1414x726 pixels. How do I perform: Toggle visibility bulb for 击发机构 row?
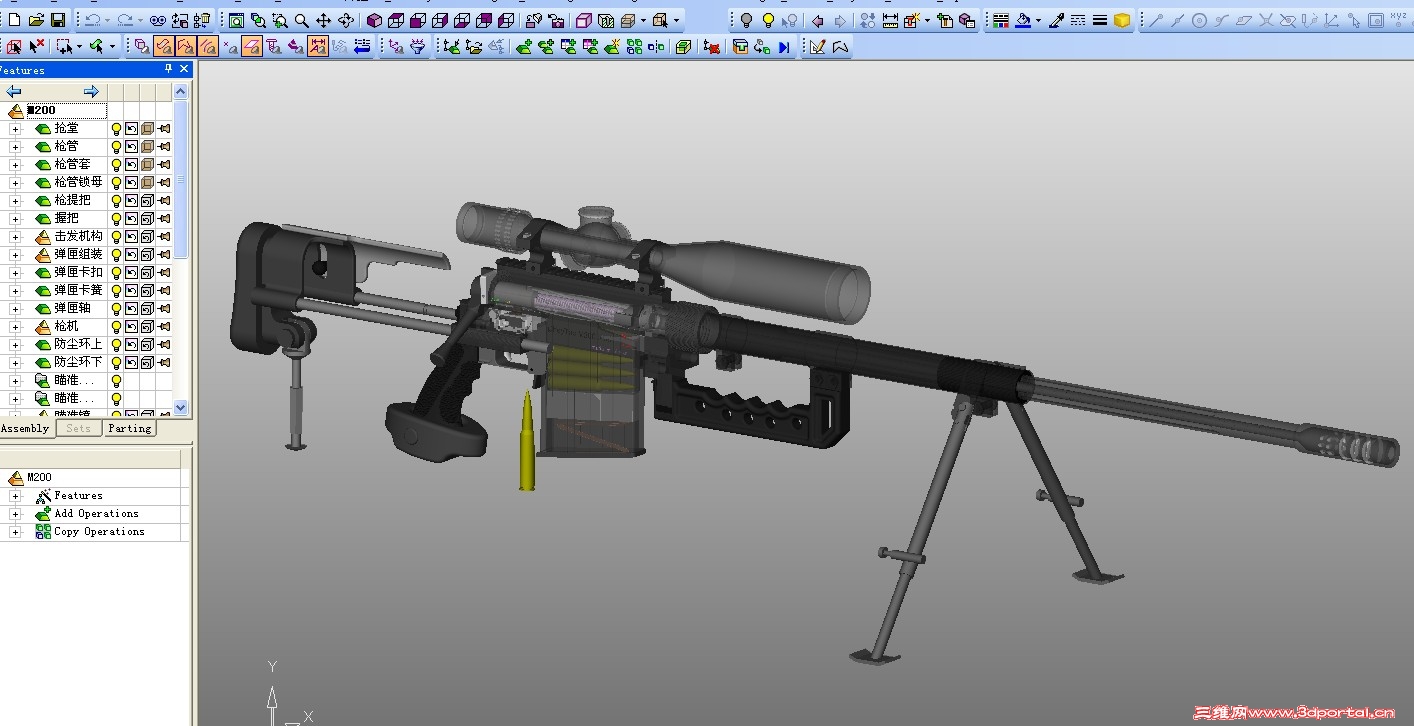[x=116, y=237]
